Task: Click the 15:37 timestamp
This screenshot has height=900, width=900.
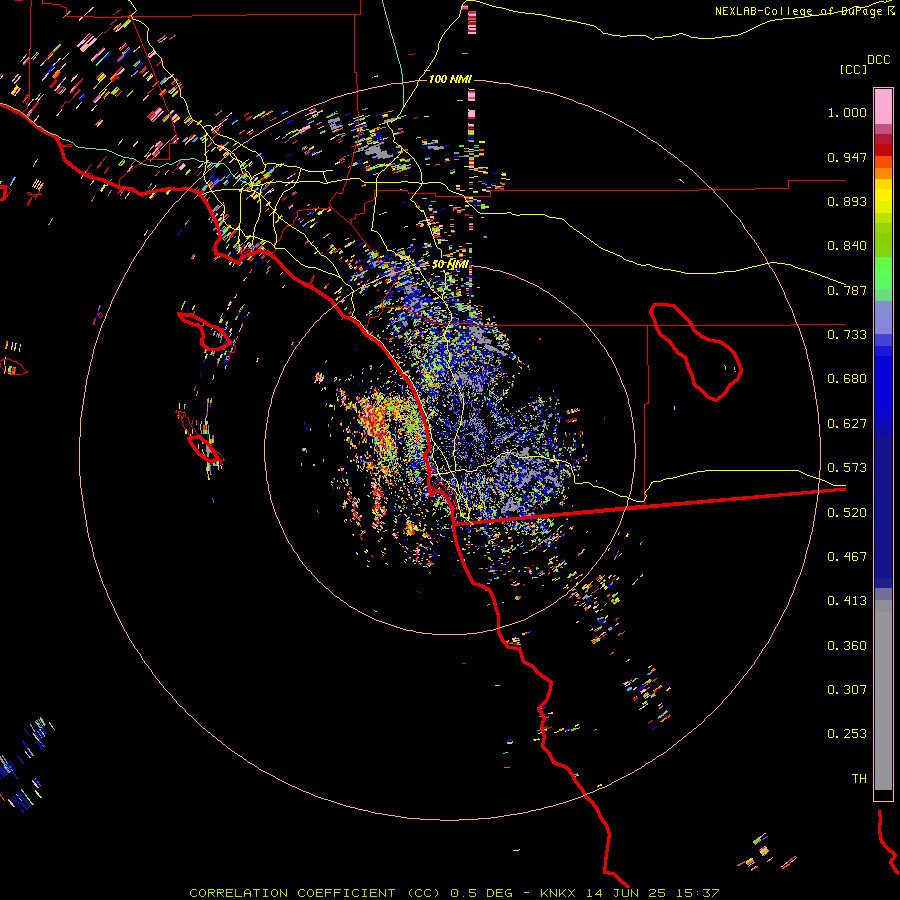Action: (x=698, y=893)
